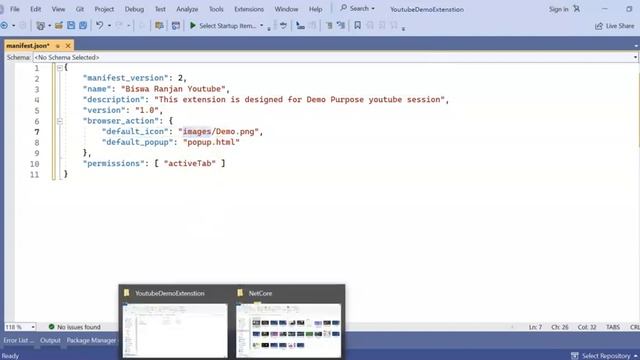
Task: Click the decrease indent icon
Action: pyautogui.click(x=329, y=26)
